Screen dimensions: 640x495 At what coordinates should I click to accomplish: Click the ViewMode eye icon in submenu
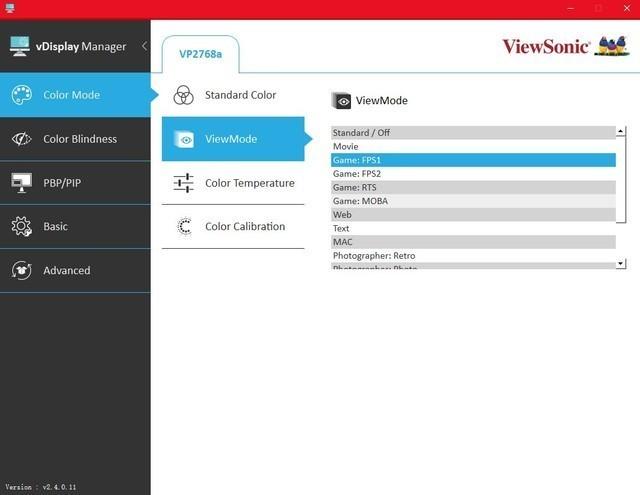[x=184, y=140]
